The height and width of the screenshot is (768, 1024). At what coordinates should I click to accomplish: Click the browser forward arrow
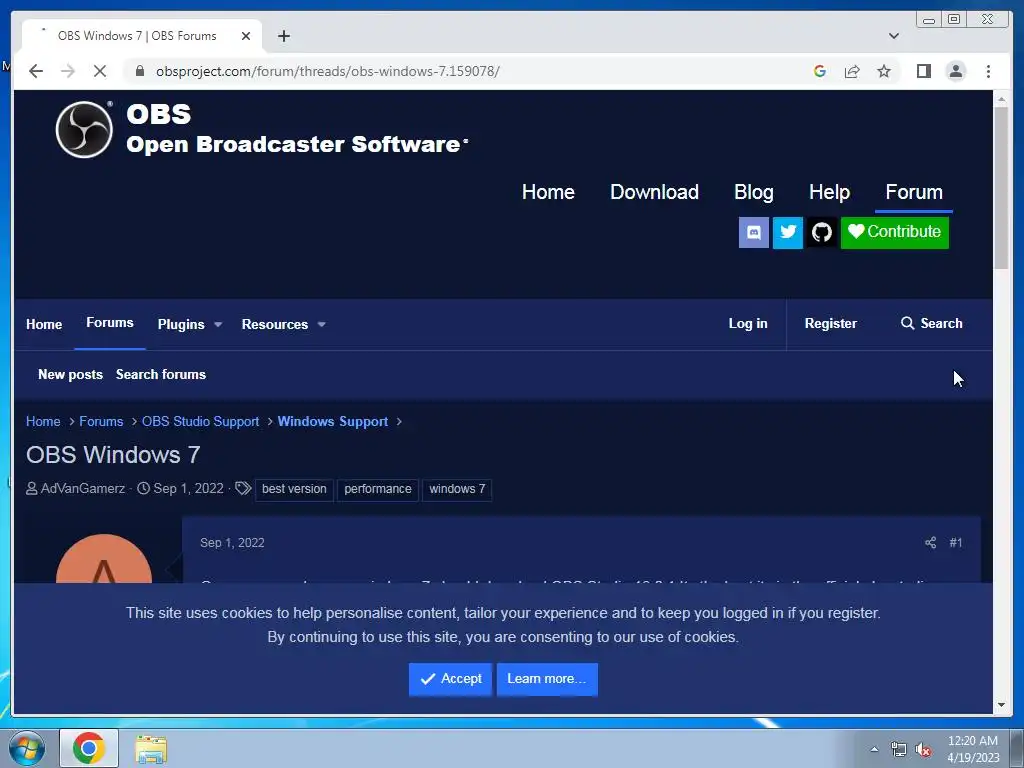pyautogui.click(x=68, y=71)
